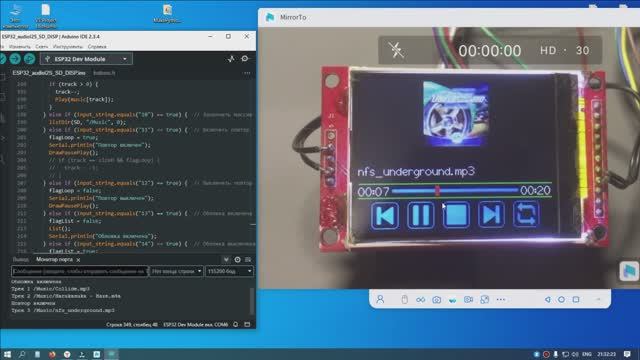The image size is (640, 360).
Task: Click the Трек 1 /Music/Collide.mp3 output line
Action: click(51, 289)
